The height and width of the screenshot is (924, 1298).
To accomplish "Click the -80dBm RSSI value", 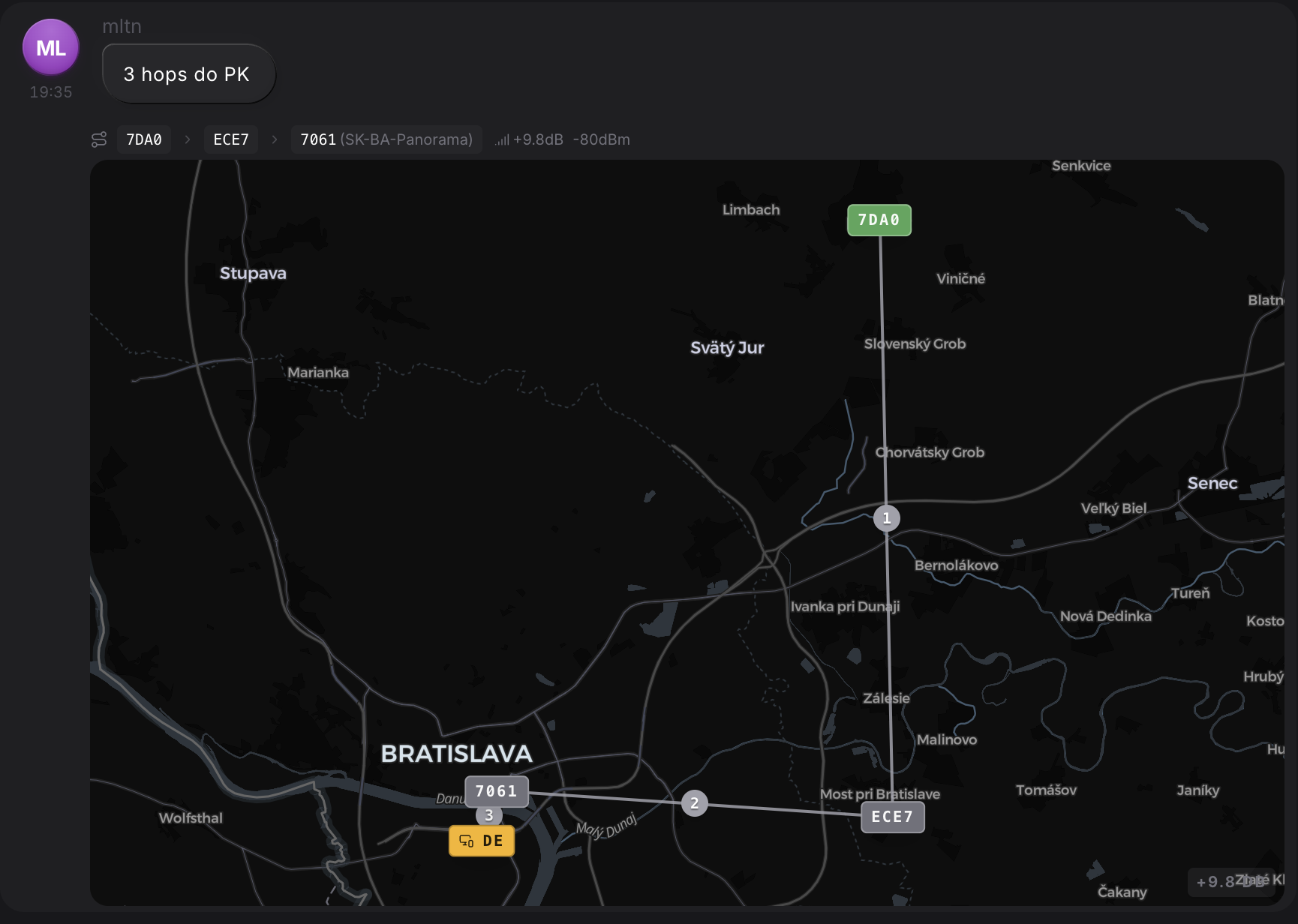I will point(602,139).
